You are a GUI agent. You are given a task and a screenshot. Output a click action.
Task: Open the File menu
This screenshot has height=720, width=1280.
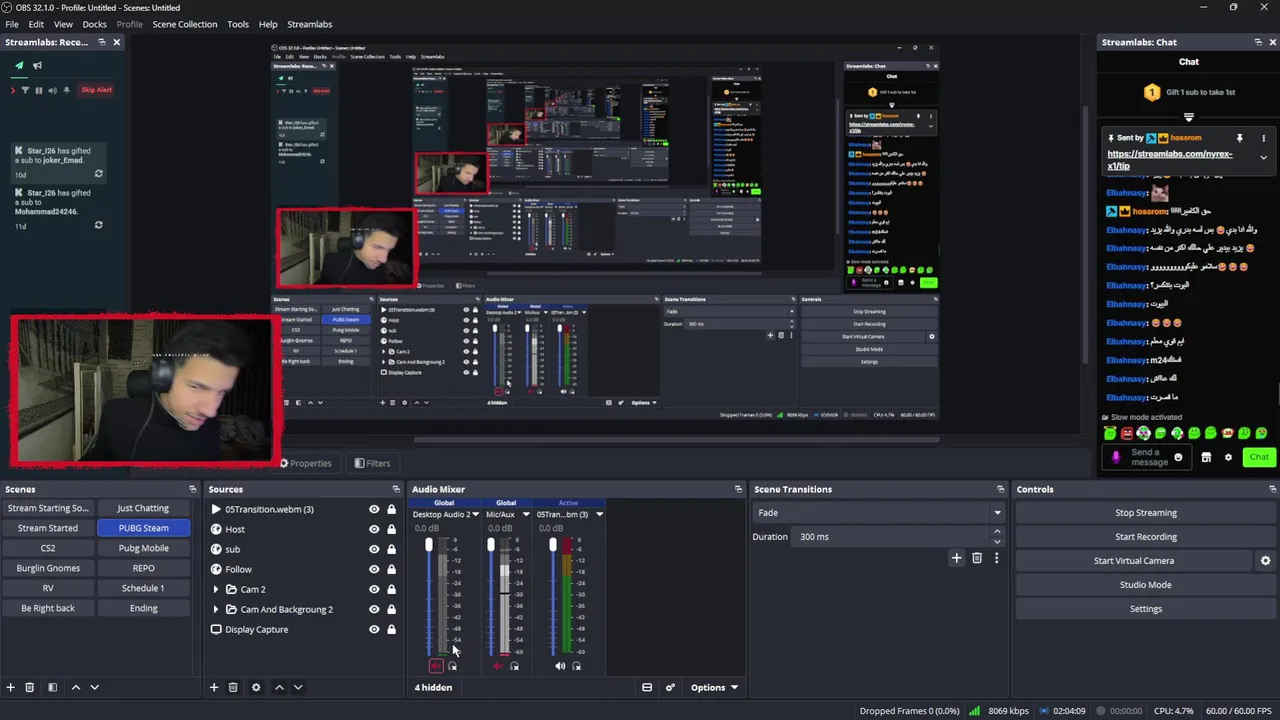click(12, 24)
